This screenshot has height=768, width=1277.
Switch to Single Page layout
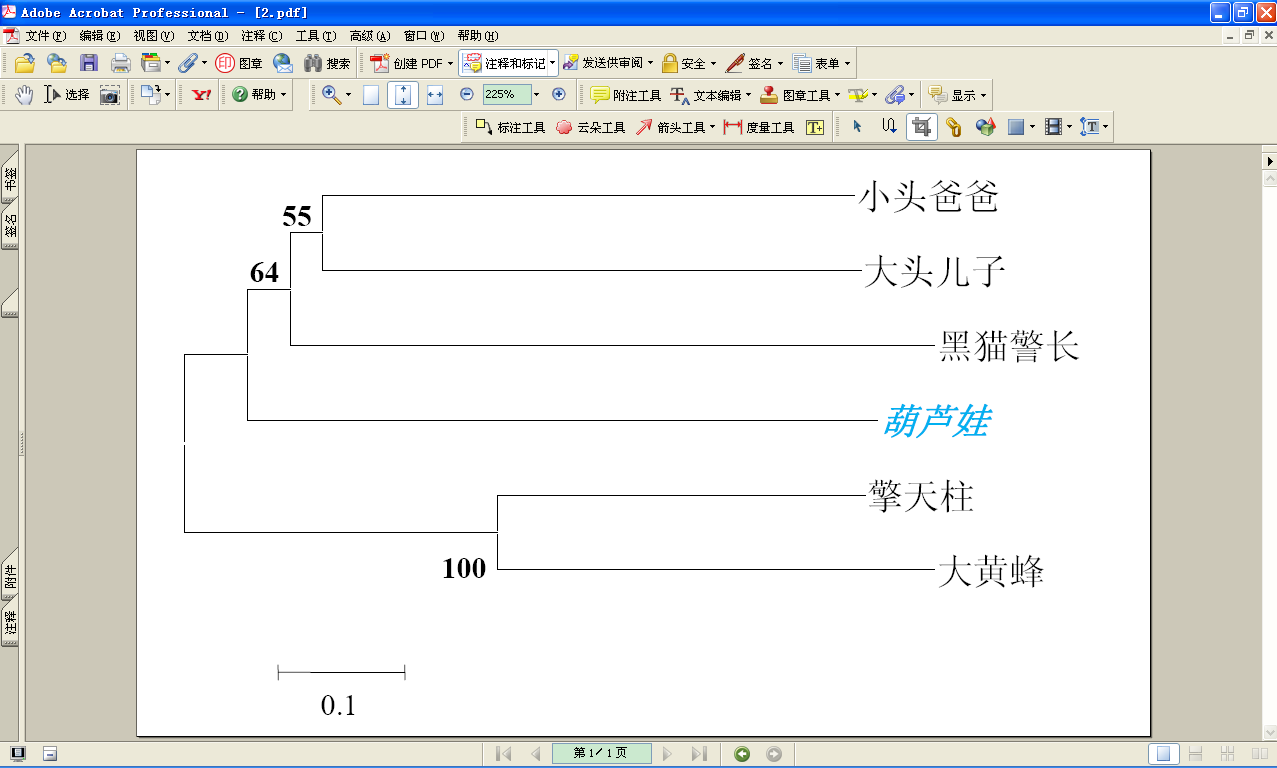coord(1162,754)
